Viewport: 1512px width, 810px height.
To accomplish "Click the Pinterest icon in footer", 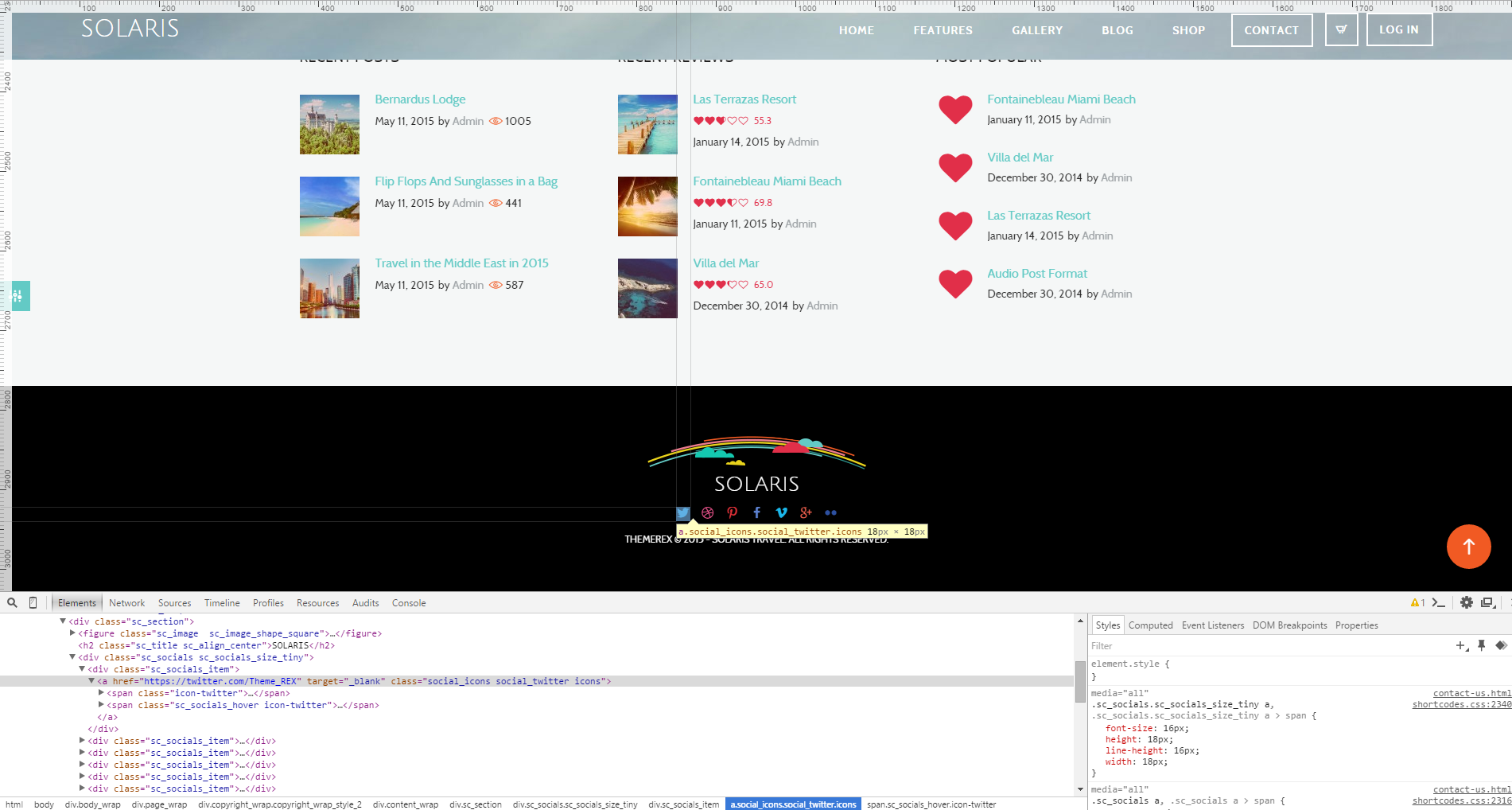I will 732,513.
